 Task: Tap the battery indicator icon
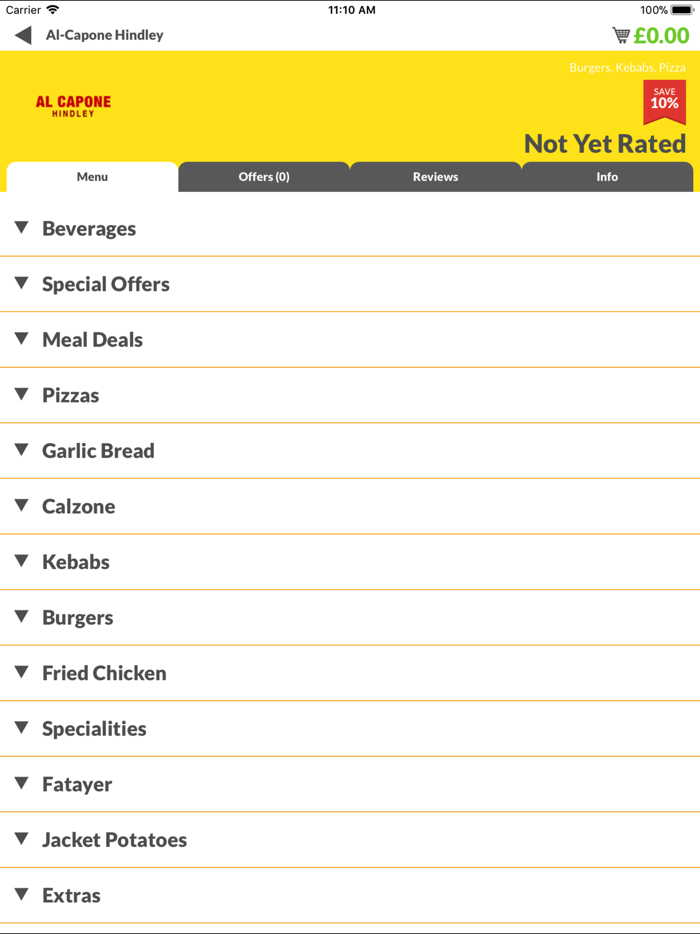(683, 10)
